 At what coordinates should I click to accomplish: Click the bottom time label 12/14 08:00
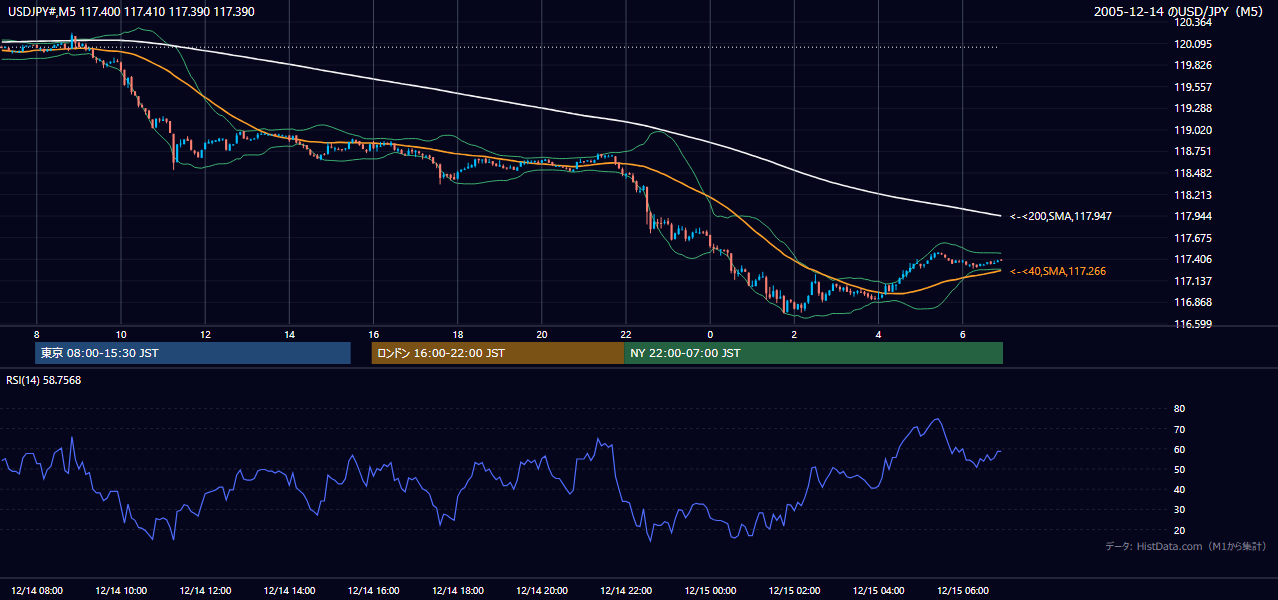[36, 591]
